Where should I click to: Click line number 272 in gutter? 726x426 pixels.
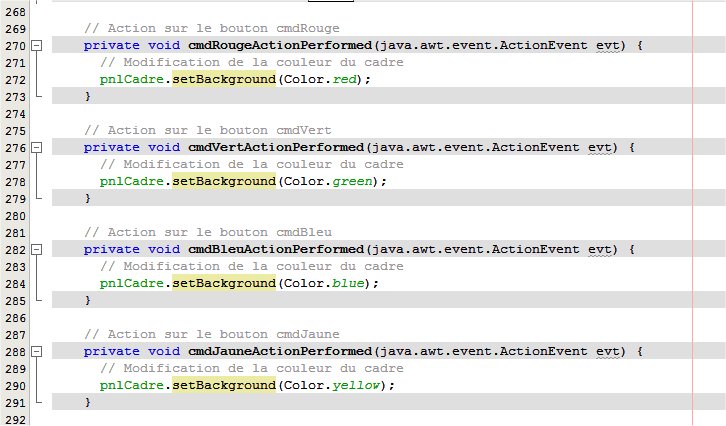[15, 80]
